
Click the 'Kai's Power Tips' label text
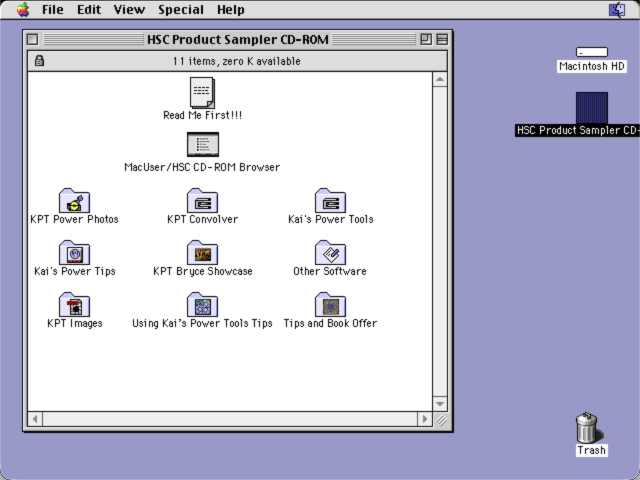point(75,271)
